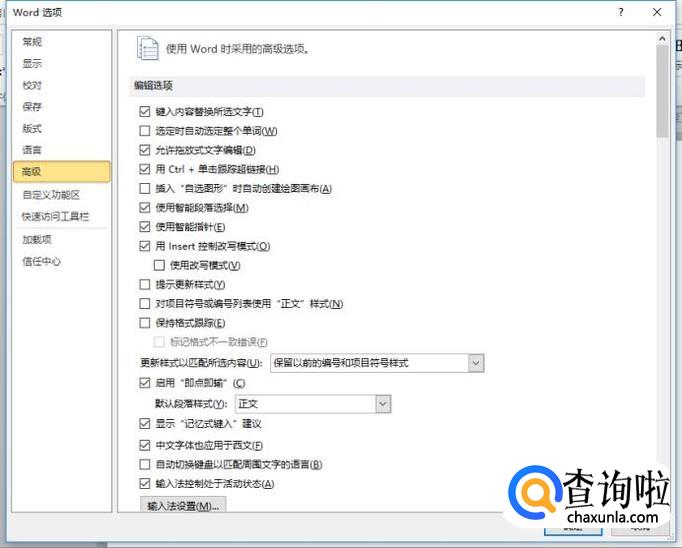The width and height of the screenshot is (682, 548).
Task: Toggle 输入法控制处于活动状态 checkbox
Action: 145,484
